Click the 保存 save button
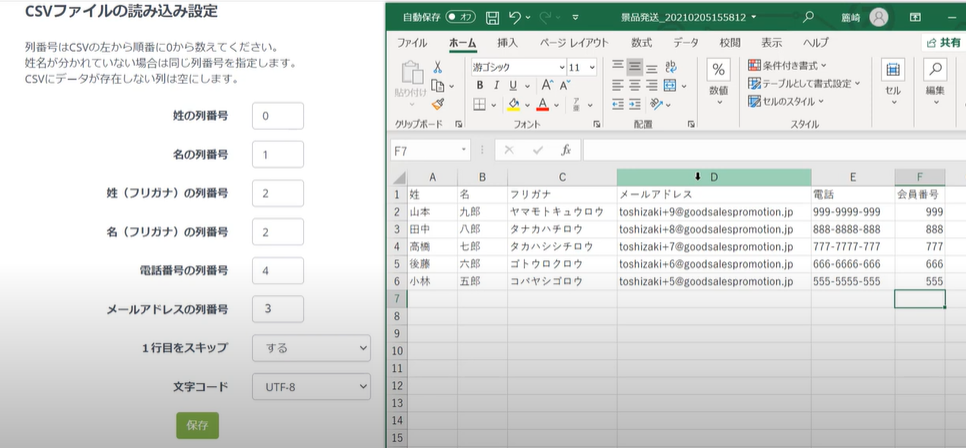966x448 pixels. pyautogui.click(x=197, y=425)
